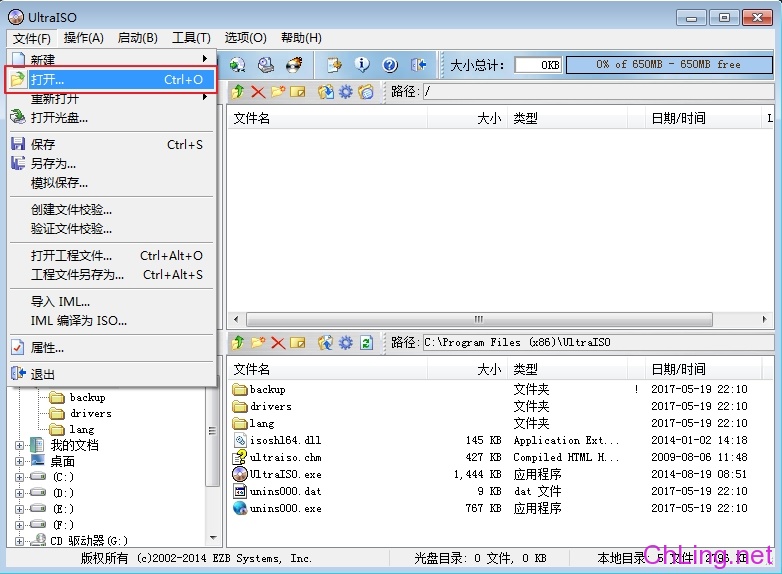Go up one folder in the local pane toolbar
The height and width of the screenshot is (574, 782).
coord(238,343)
